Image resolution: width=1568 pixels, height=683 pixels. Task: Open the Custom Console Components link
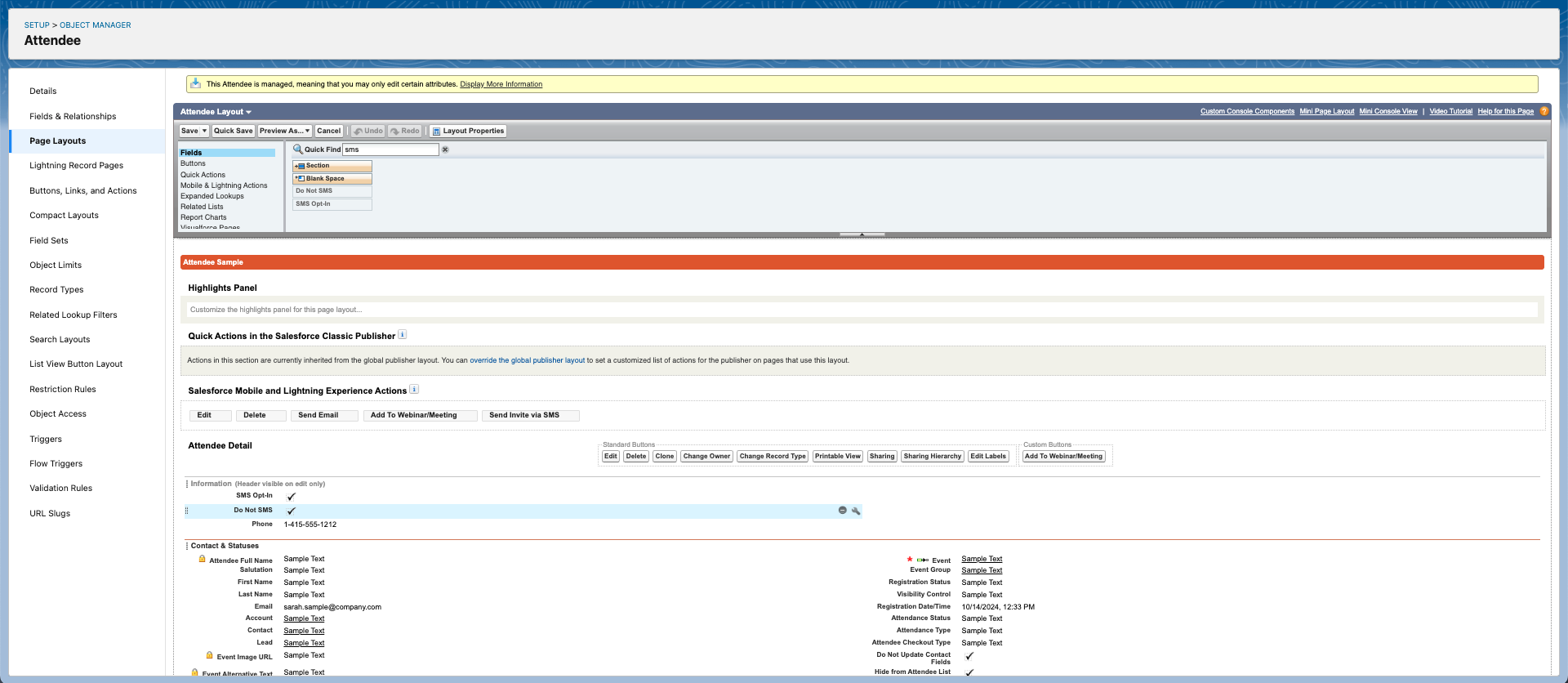point(1247,111)
